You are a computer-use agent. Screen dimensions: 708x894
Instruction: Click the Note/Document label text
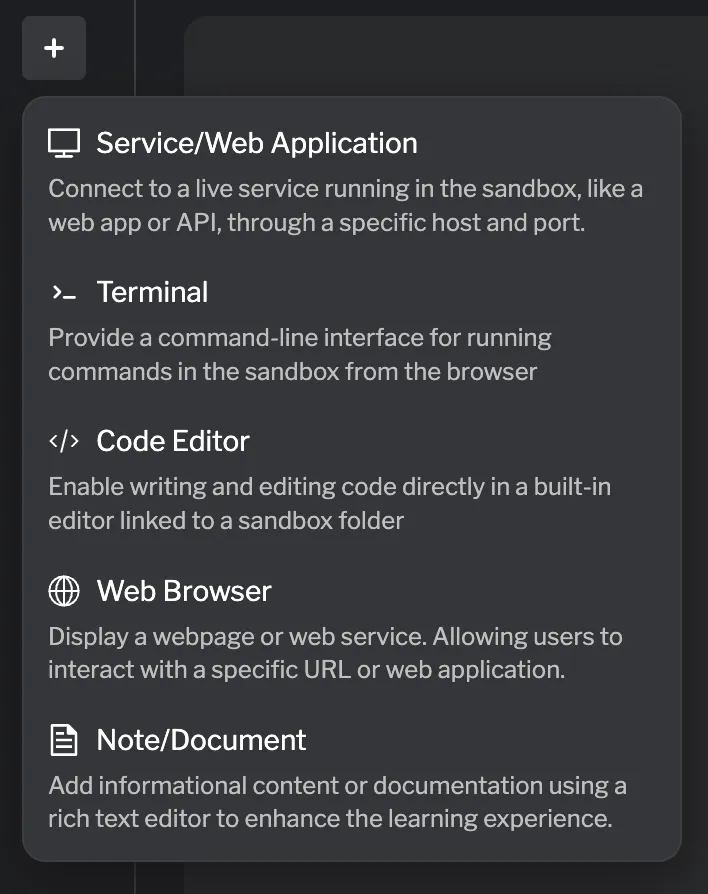click(201, 740)
